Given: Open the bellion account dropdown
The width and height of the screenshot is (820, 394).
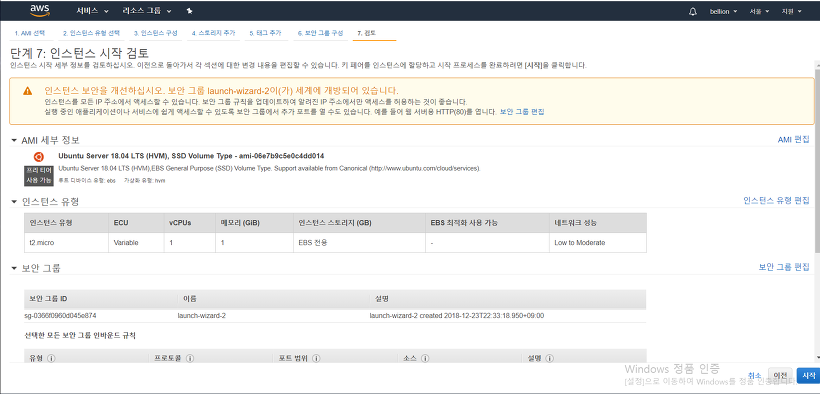Looking at the screenshot, I should click(723, 12).
